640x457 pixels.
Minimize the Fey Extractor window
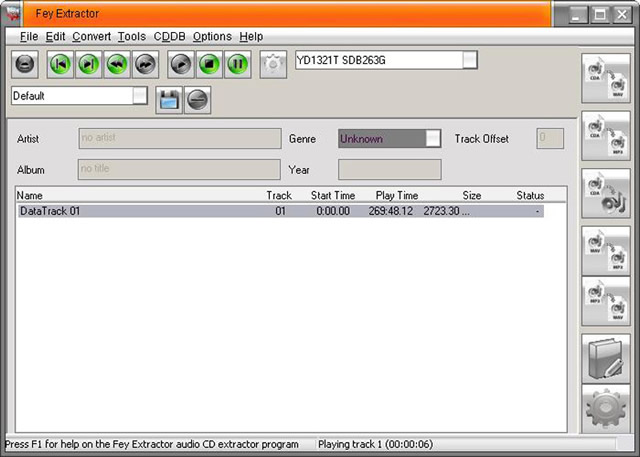click(x=576, y=15)
